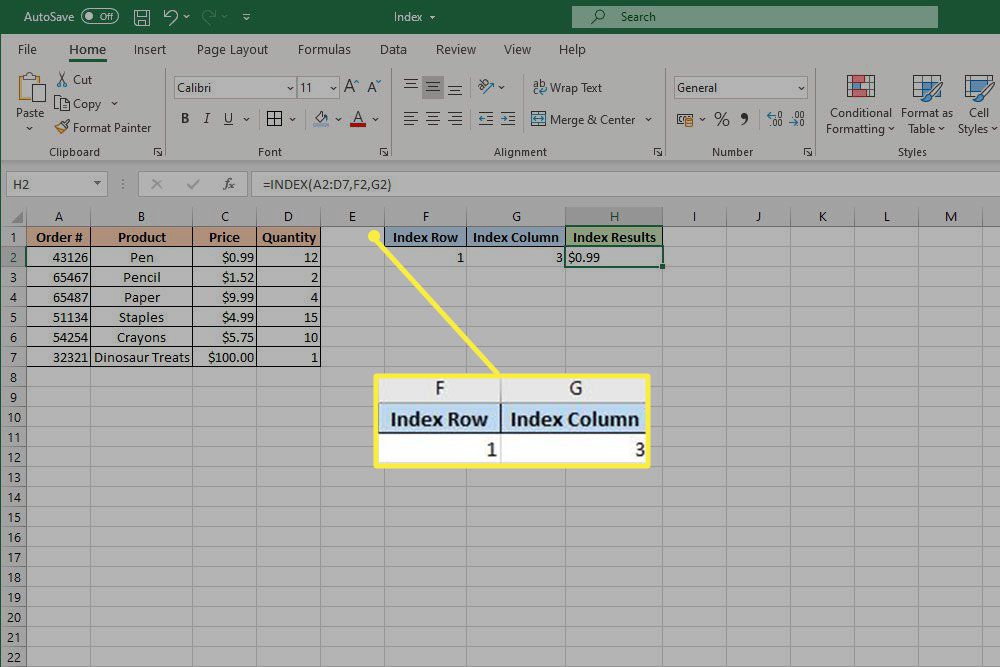Open the Name Box dropdown arrow
The image size is (1000, 667).
pyautogui.click(x=97, y=184)
